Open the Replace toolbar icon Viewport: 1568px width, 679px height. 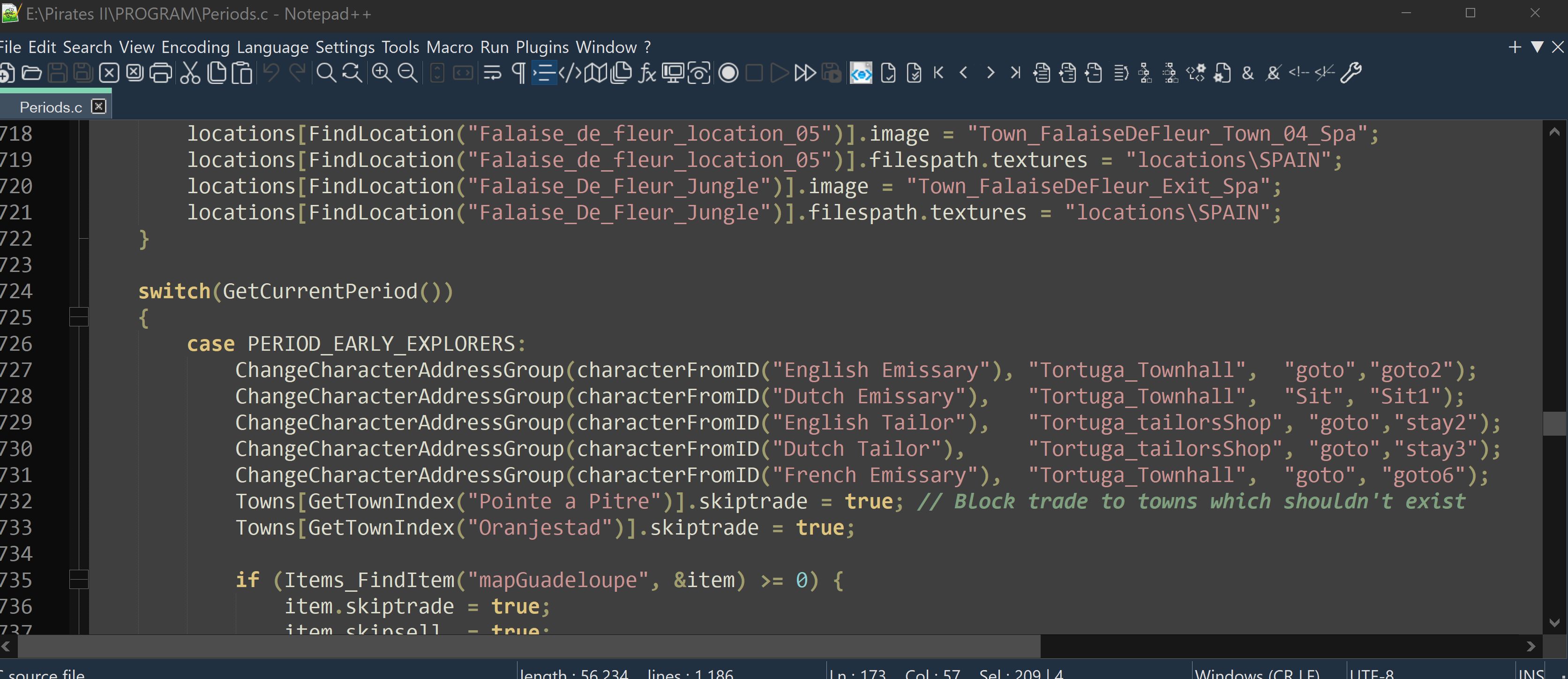tap(352, 73)
